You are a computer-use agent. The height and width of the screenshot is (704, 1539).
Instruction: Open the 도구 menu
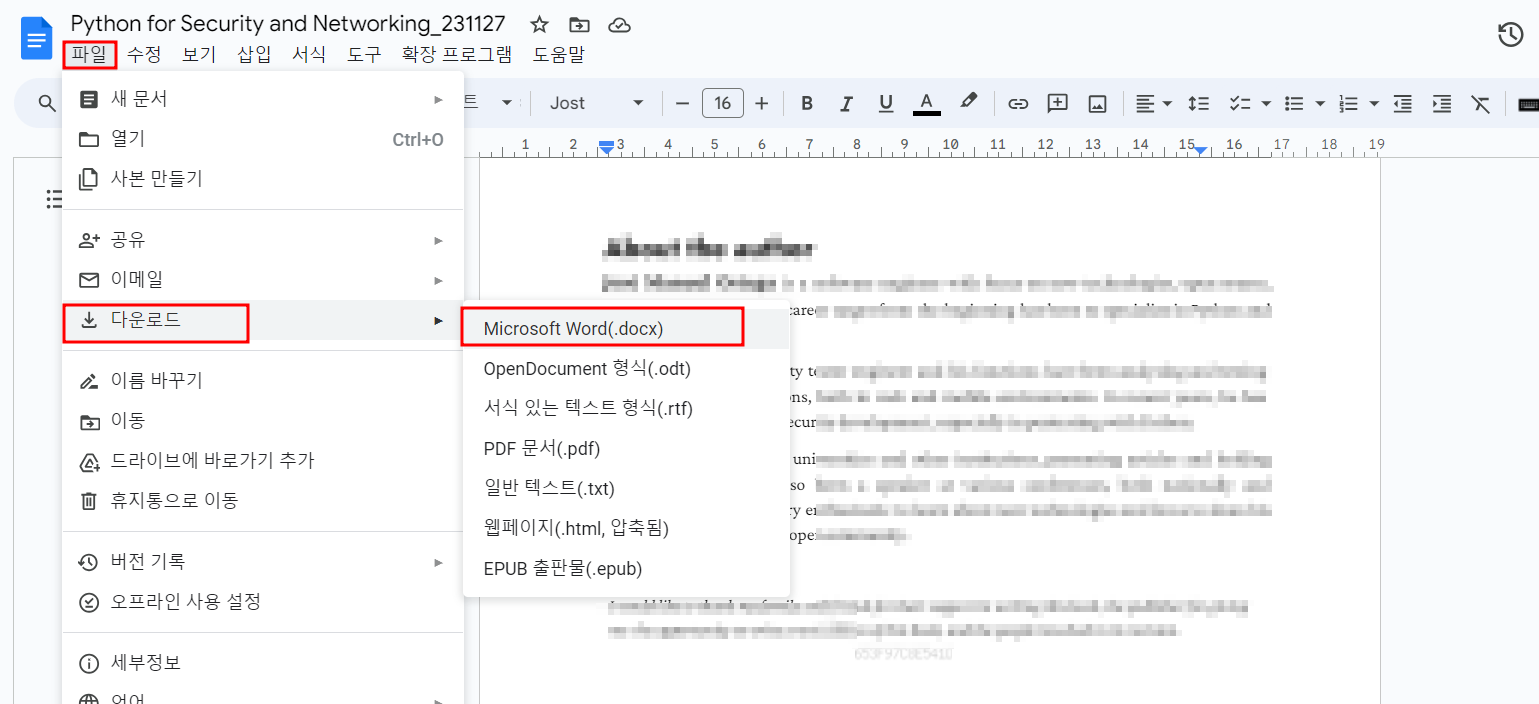364,55
